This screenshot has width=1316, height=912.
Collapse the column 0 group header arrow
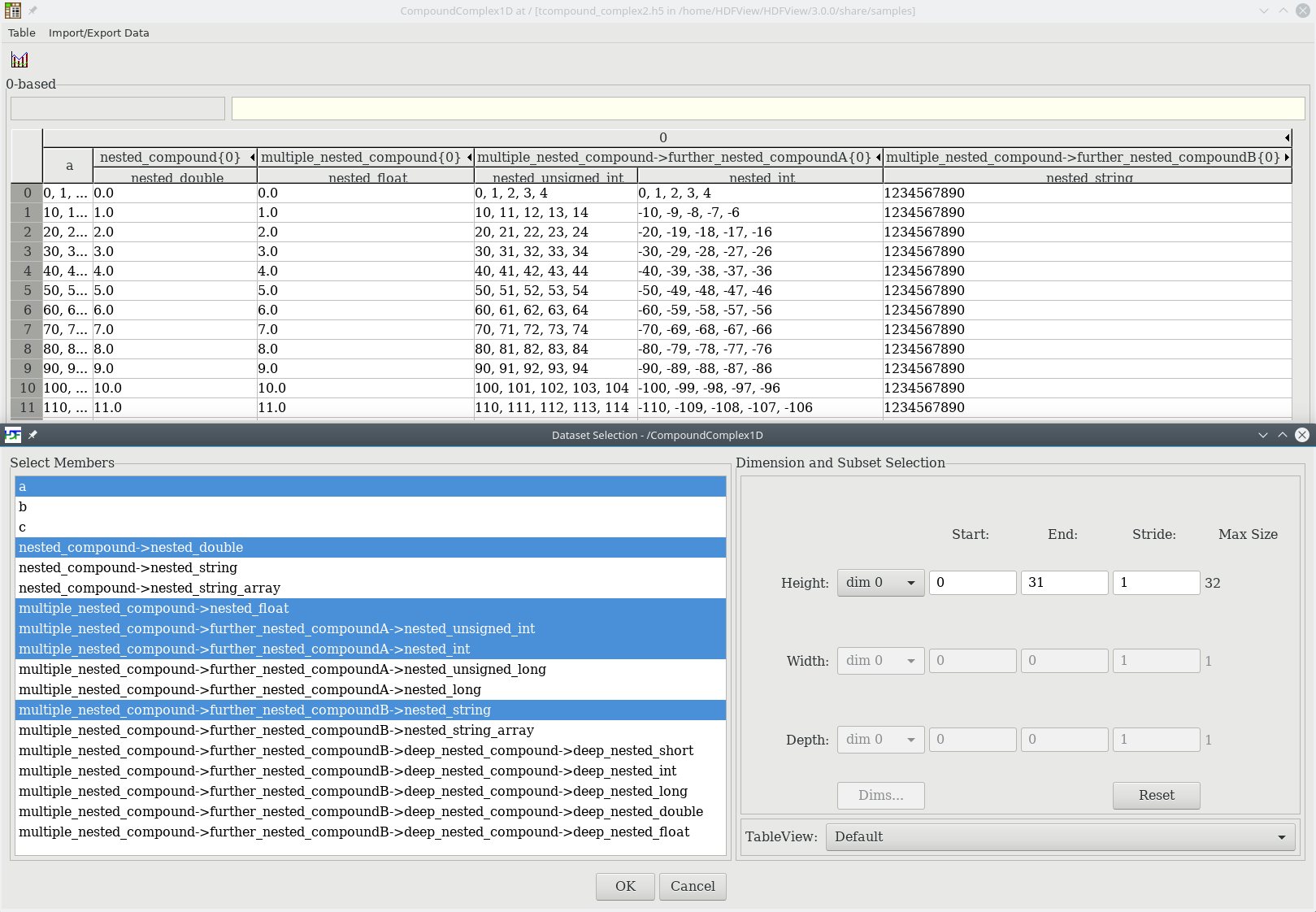click(1287, 137)
